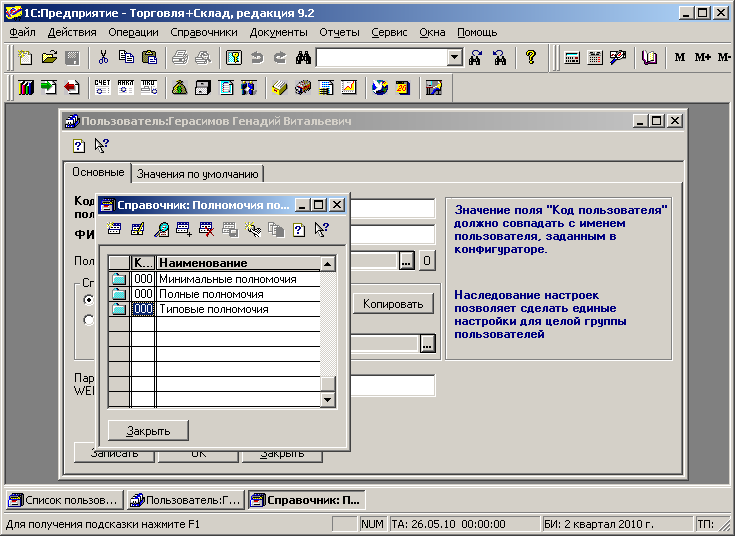735x536 pixels.
Task: Click description question page icon in Справочник toolbar
Action: coord(299,229)
